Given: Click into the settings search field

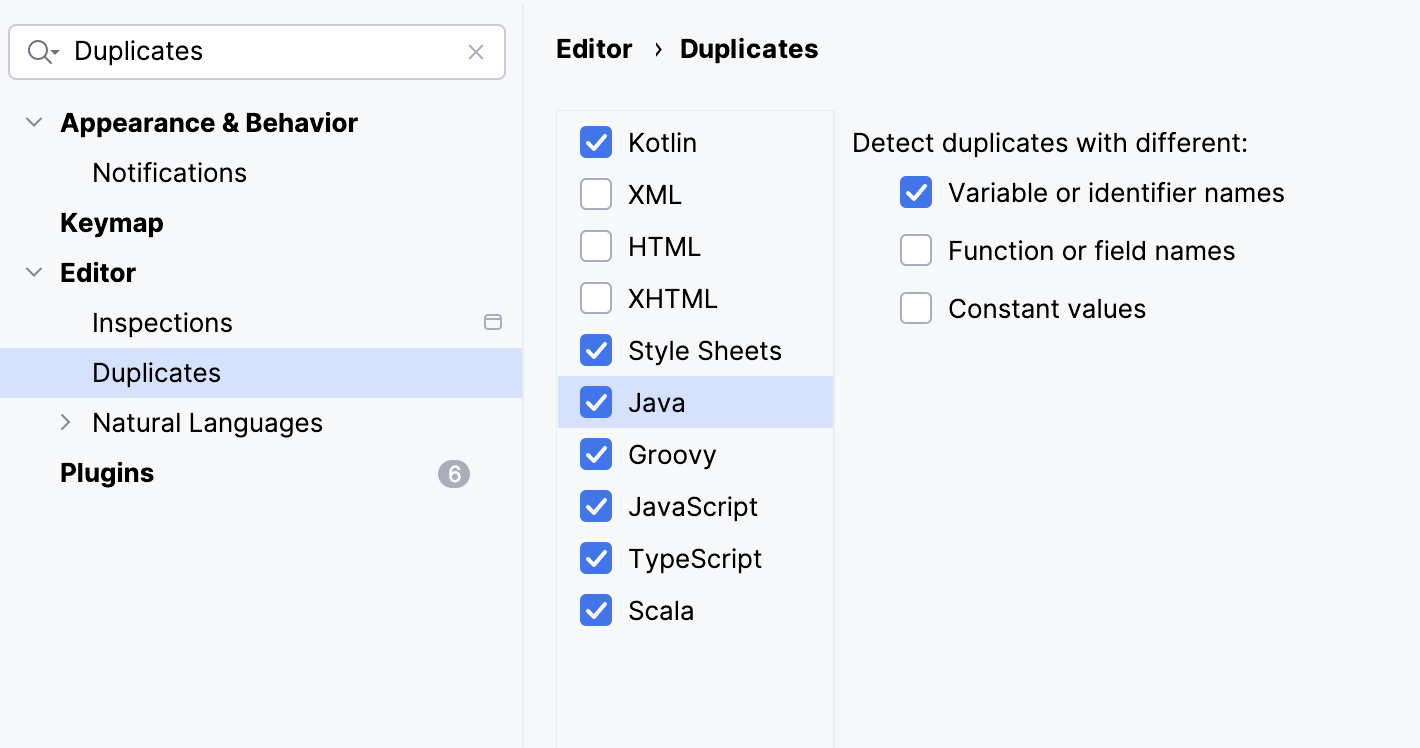Looking at the screenshot, I should point(260,52).
